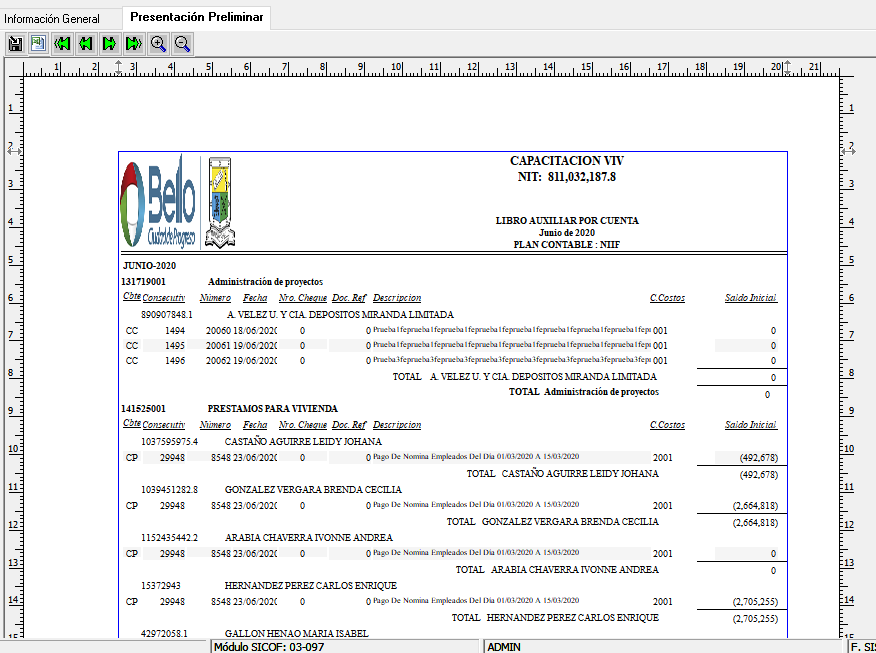The image size is (876, 653).
Task: Jump to the last report page
Action: 134,43
